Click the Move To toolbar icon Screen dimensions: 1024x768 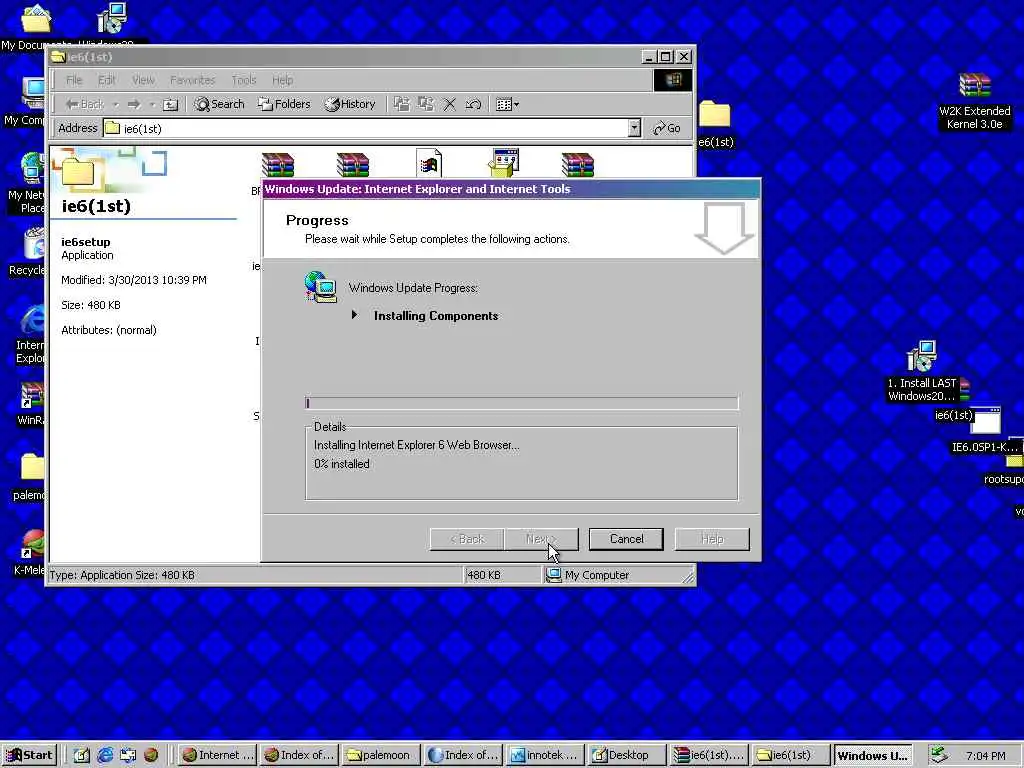pyautogui.click(x=402, y=104)
